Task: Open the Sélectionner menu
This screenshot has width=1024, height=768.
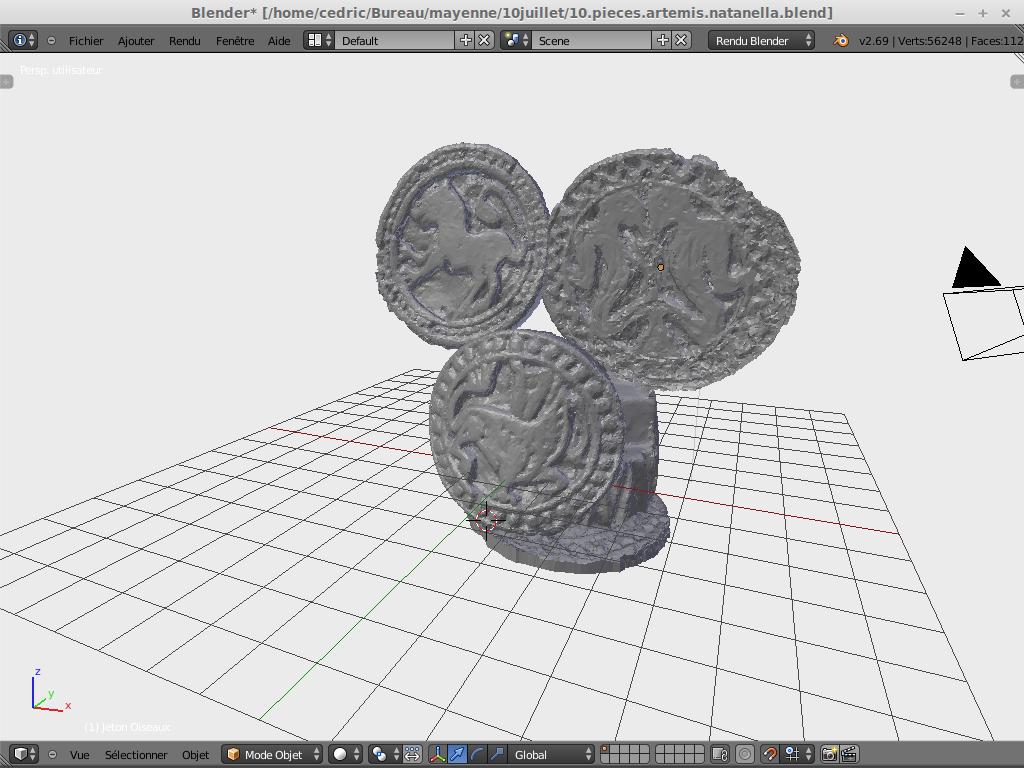Action: 136,754
